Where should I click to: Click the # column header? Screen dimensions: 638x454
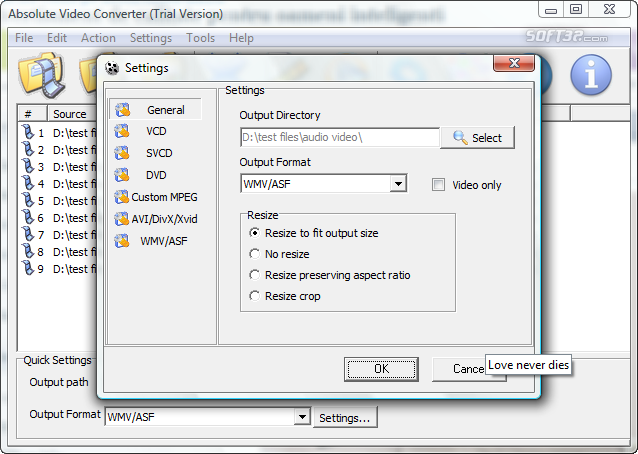tap(33, 114)
